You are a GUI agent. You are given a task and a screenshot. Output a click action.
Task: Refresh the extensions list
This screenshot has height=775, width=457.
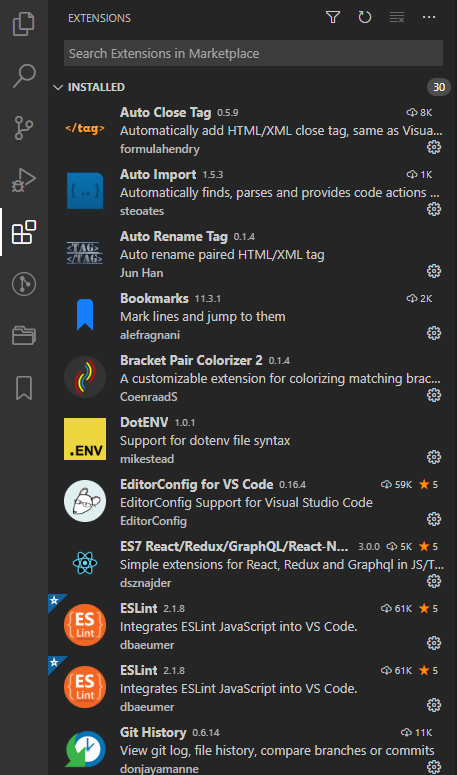365,17
